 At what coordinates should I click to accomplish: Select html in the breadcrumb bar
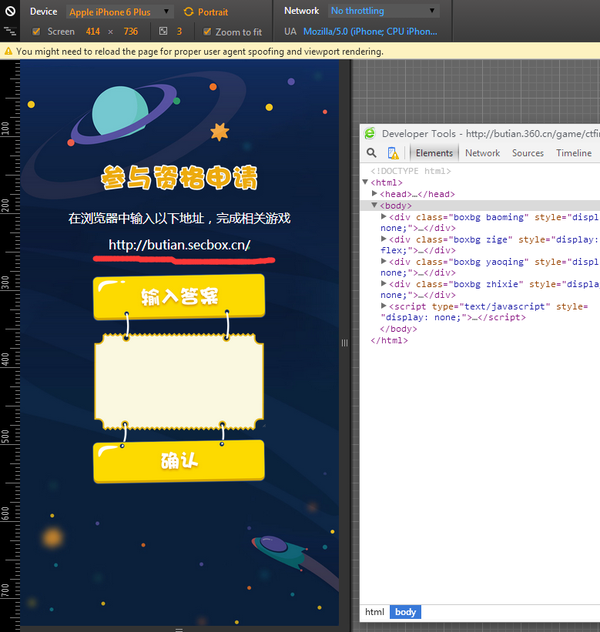click(375, 612)
